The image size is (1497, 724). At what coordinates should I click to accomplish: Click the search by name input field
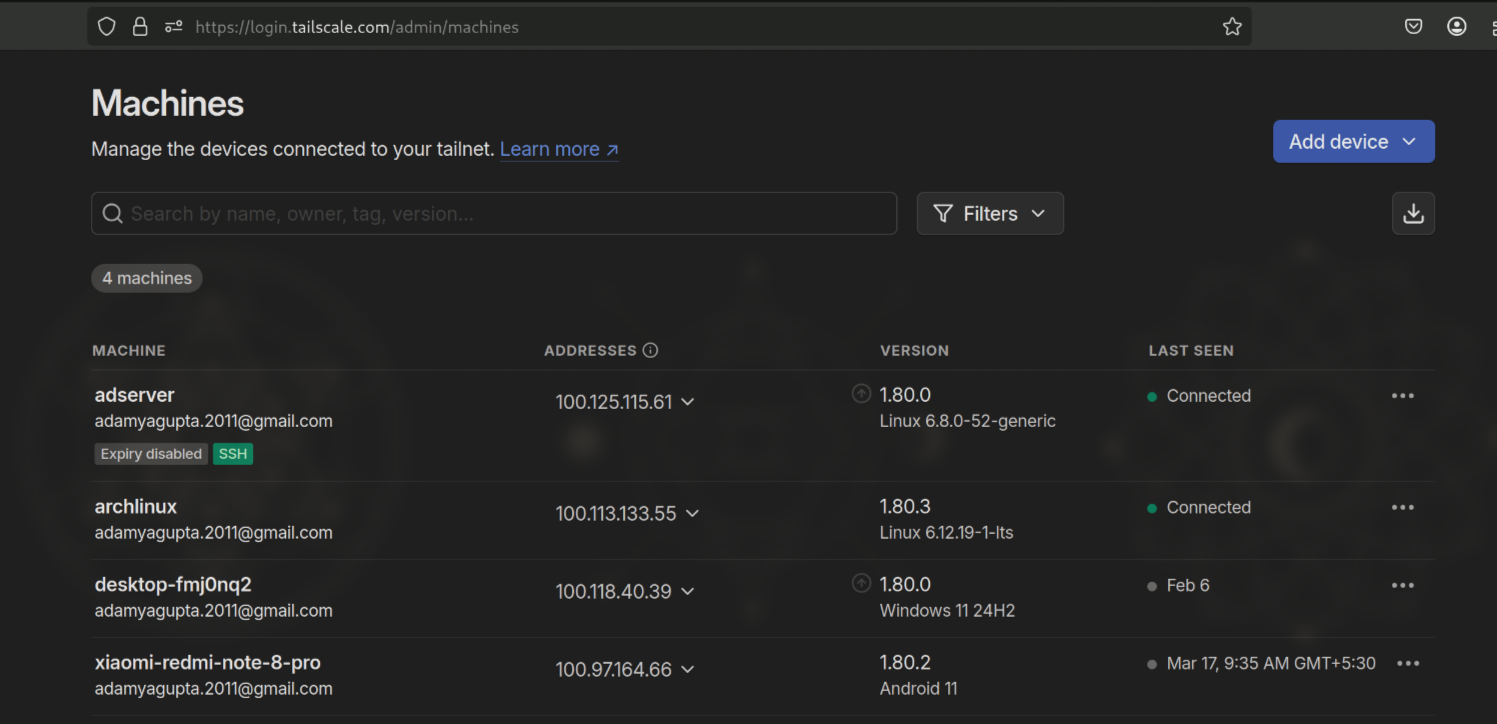click(494, 213)
